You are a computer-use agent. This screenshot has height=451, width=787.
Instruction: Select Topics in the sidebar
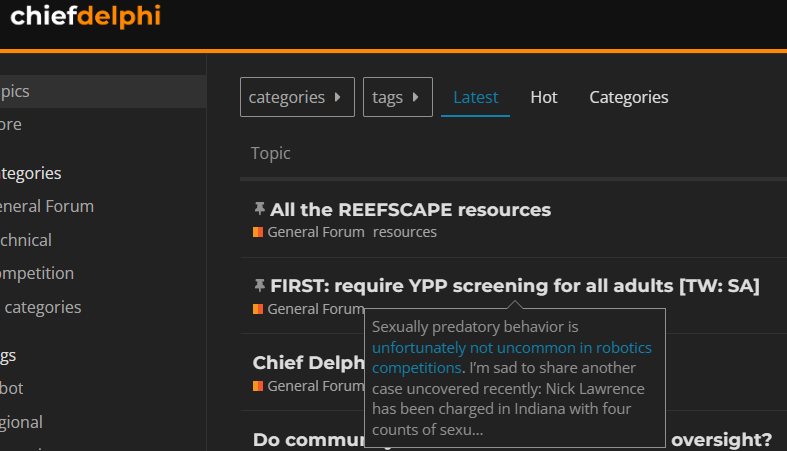(x=103, y=91)
